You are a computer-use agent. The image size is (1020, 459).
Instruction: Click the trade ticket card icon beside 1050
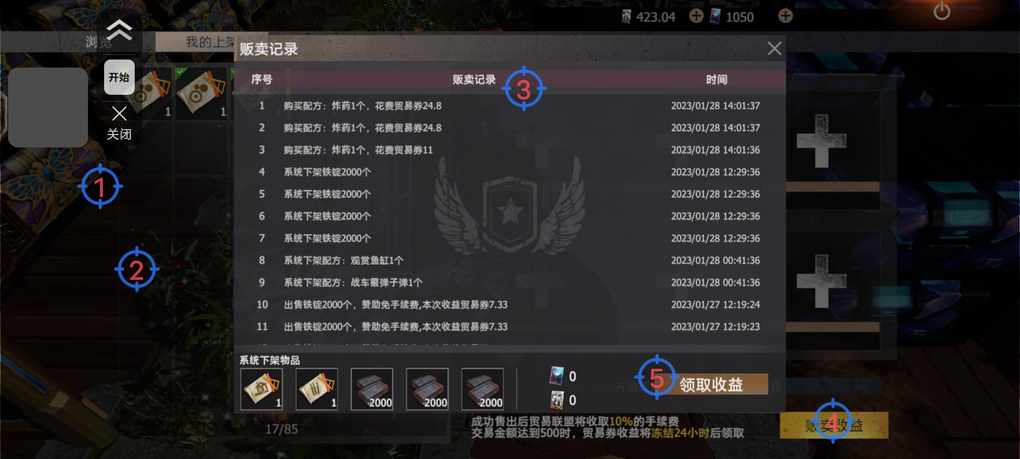click(x=716, y=17)
